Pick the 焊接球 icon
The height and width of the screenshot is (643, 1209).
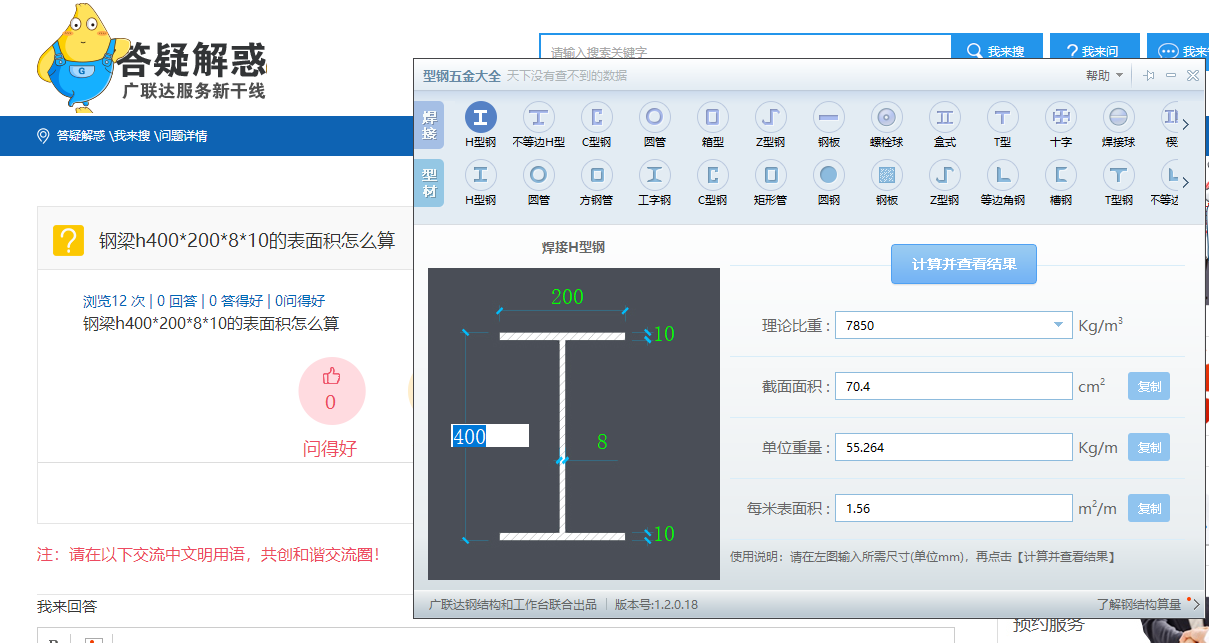click(1119, 117)
